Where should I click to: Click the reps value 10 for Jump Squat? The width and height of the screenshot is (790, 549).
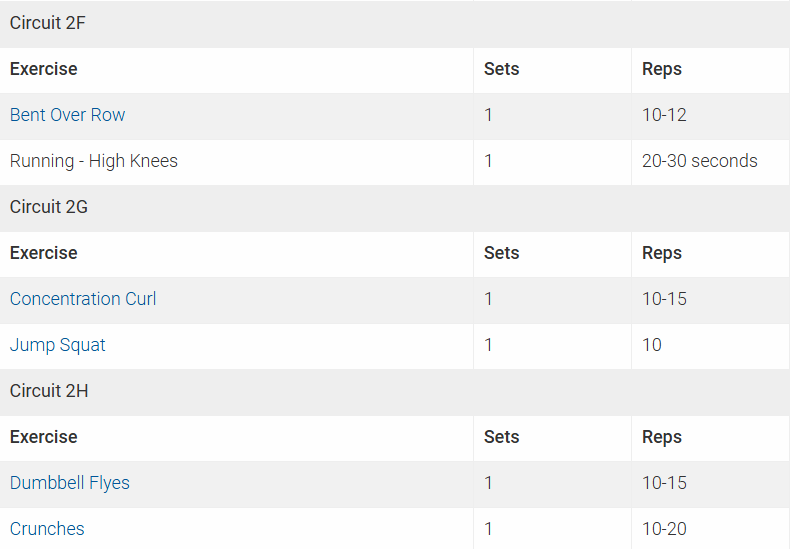[652, 345]
